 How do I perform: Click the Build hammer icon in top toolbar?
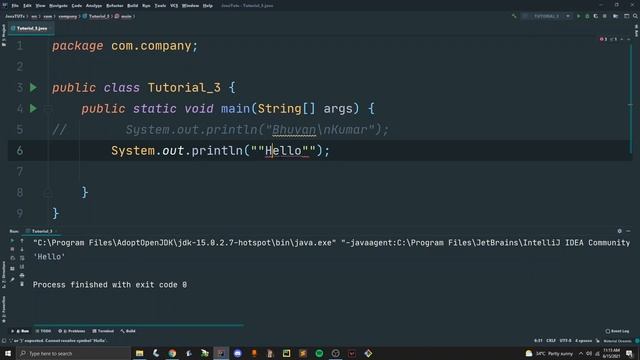514,16
